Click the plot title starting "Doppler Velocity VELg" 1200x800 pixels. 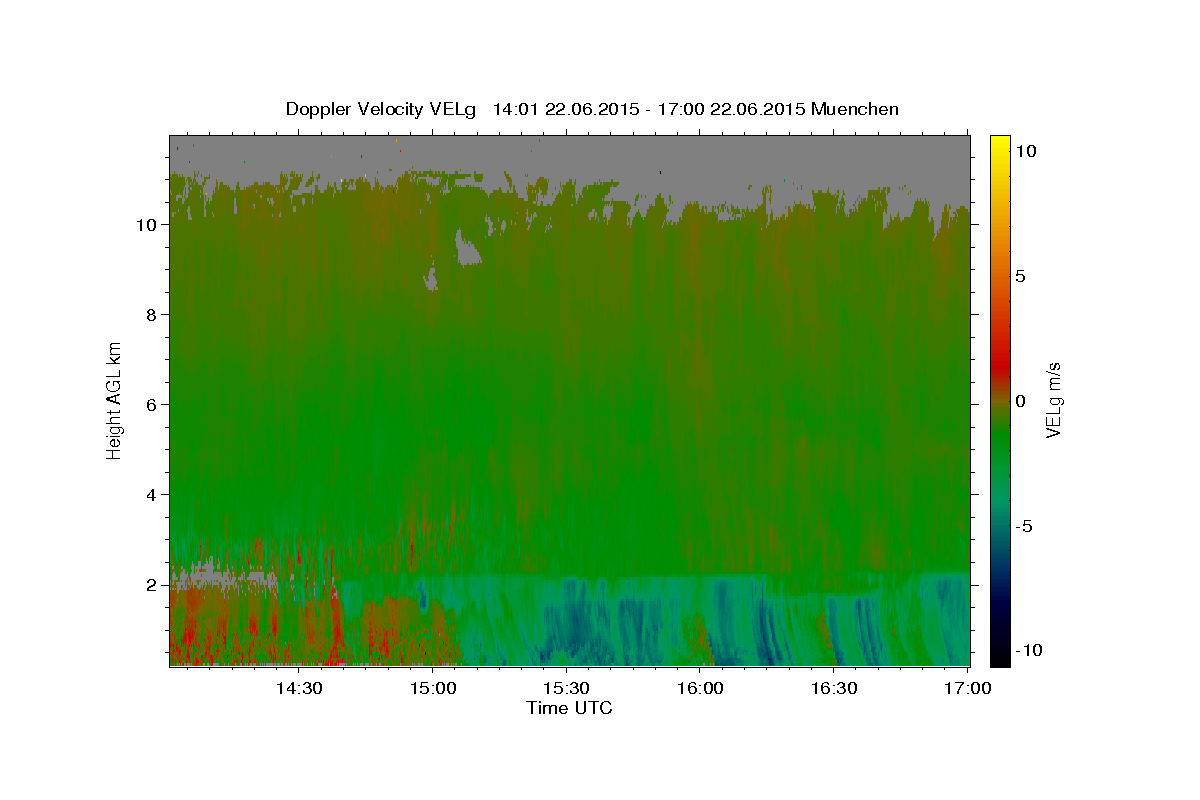pyautogui.click(x=592, y=109)
